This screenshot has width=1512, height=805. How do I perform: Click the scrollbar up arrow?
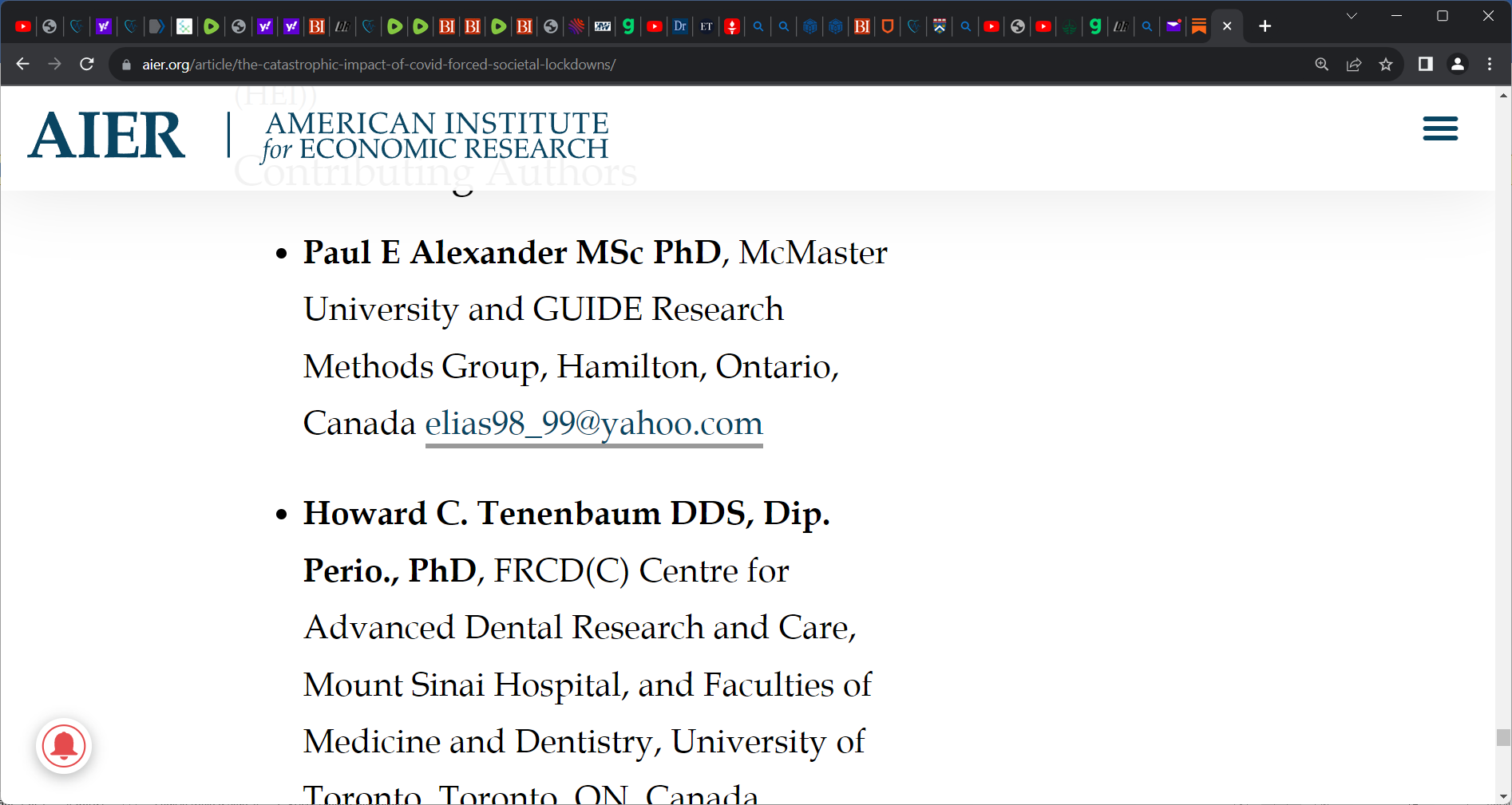(x=1503, y=95)
